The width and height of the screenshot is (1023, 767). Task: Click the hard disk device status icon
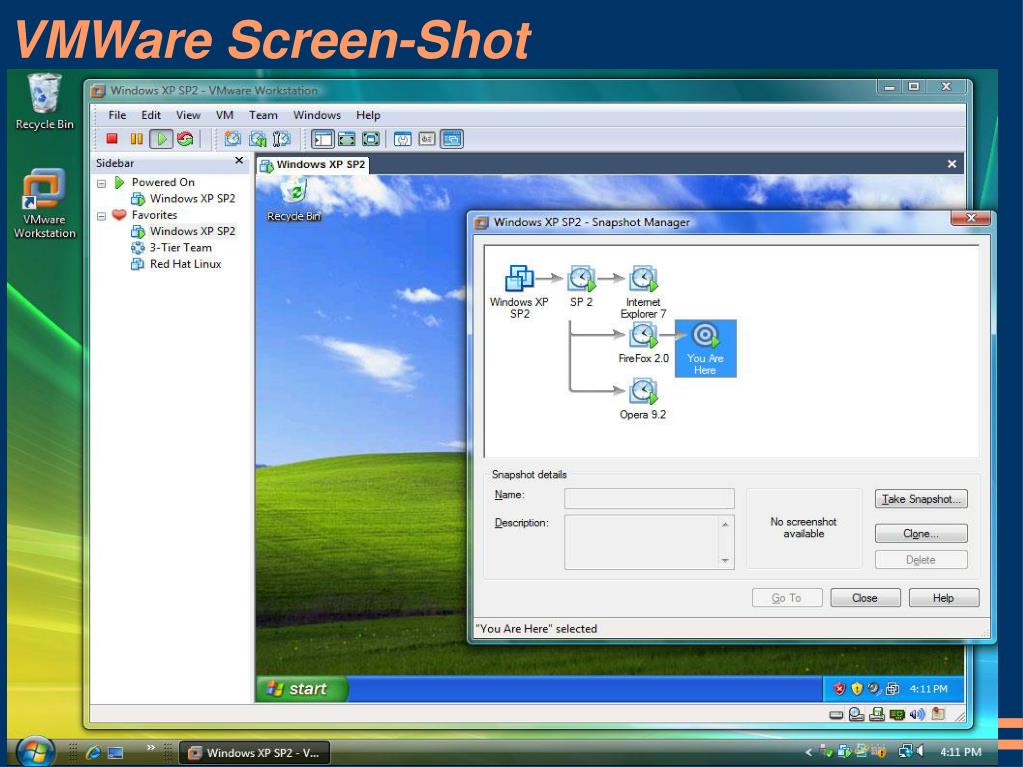click(x=836, y=715)
